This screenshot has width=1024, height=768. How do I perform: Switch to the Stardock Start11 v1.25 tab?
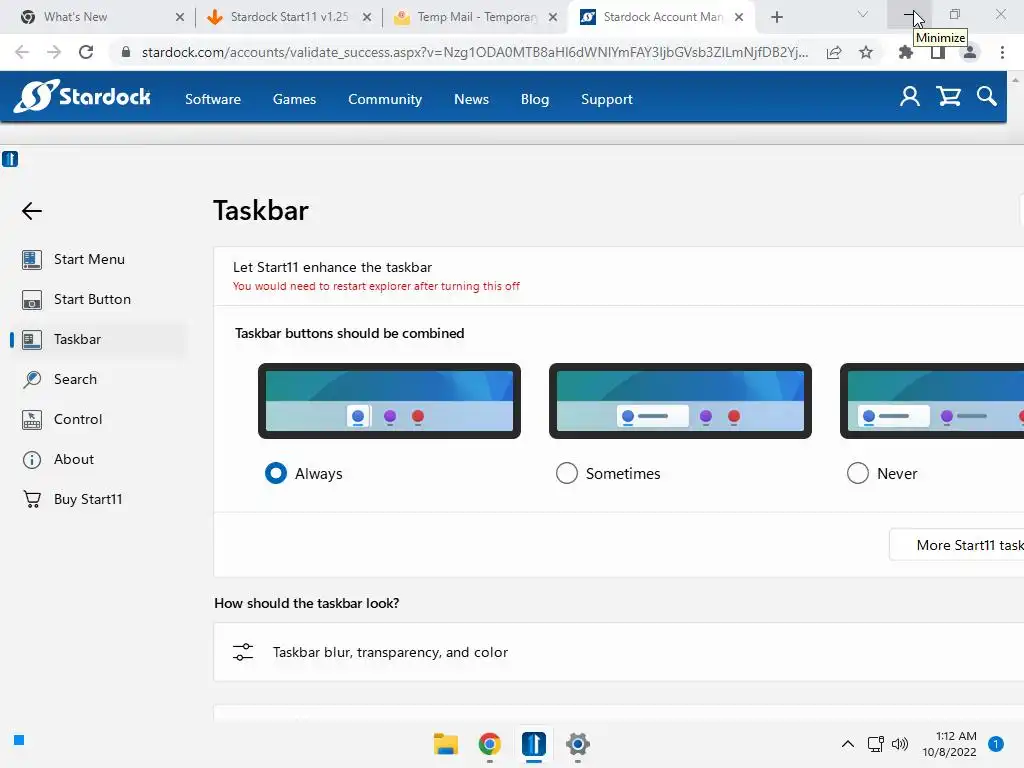(288, 17)
